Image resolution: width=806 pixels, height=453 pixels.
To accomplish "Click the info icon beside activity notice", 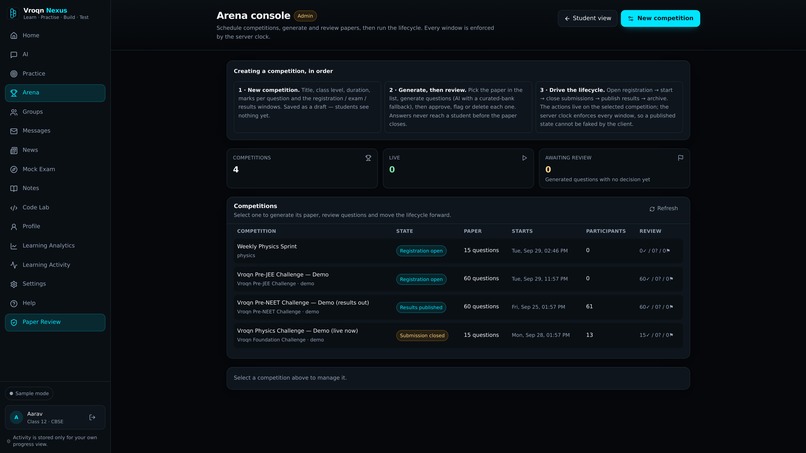I will tap(8, 441).
